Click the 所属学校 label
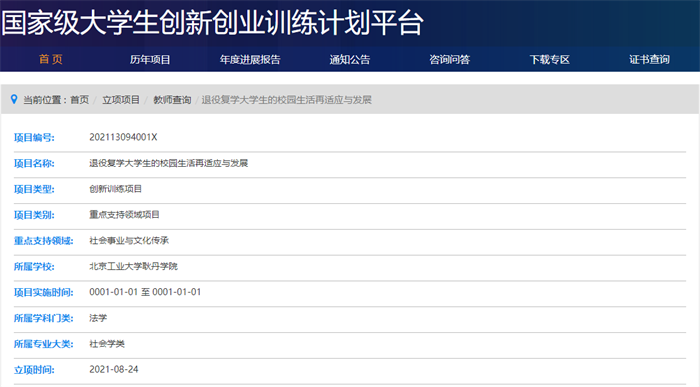The width and height of the screenshot is (700, 387). [x=34, y=267]
